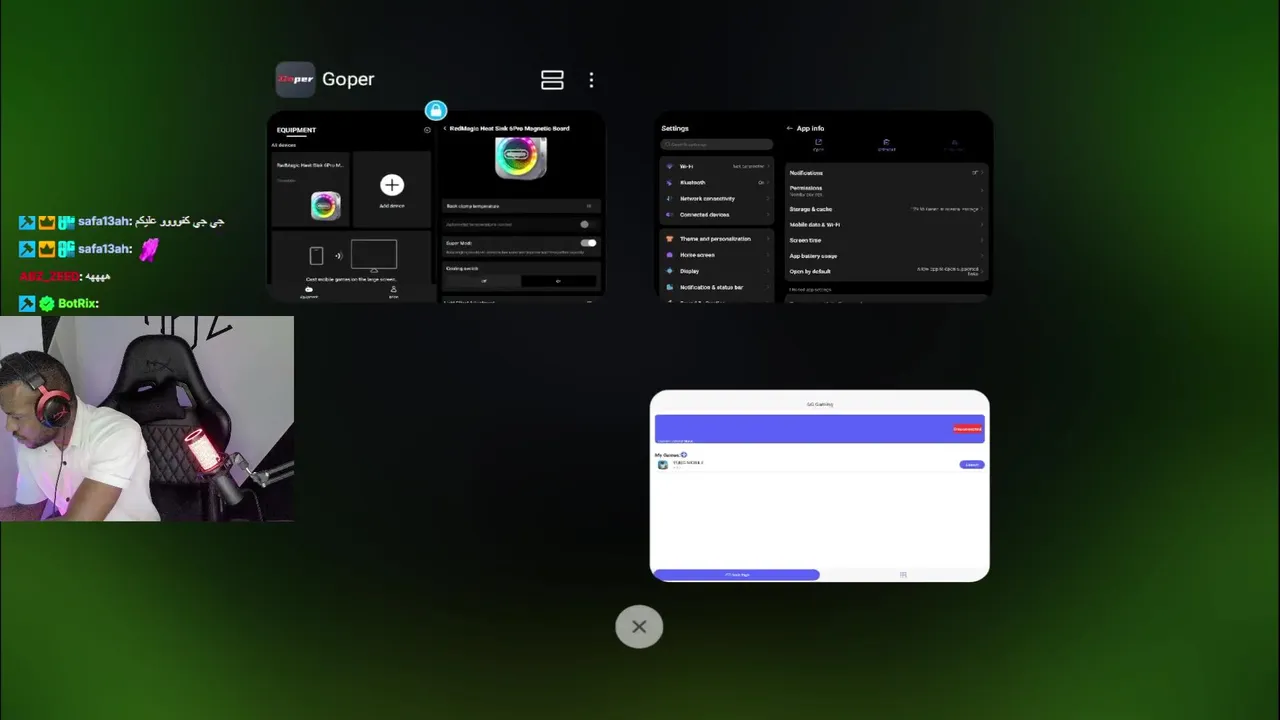This screenshot has width=1280, height=720.
Task: Open Bluetooth in Settings list
Action: (717, 182)
